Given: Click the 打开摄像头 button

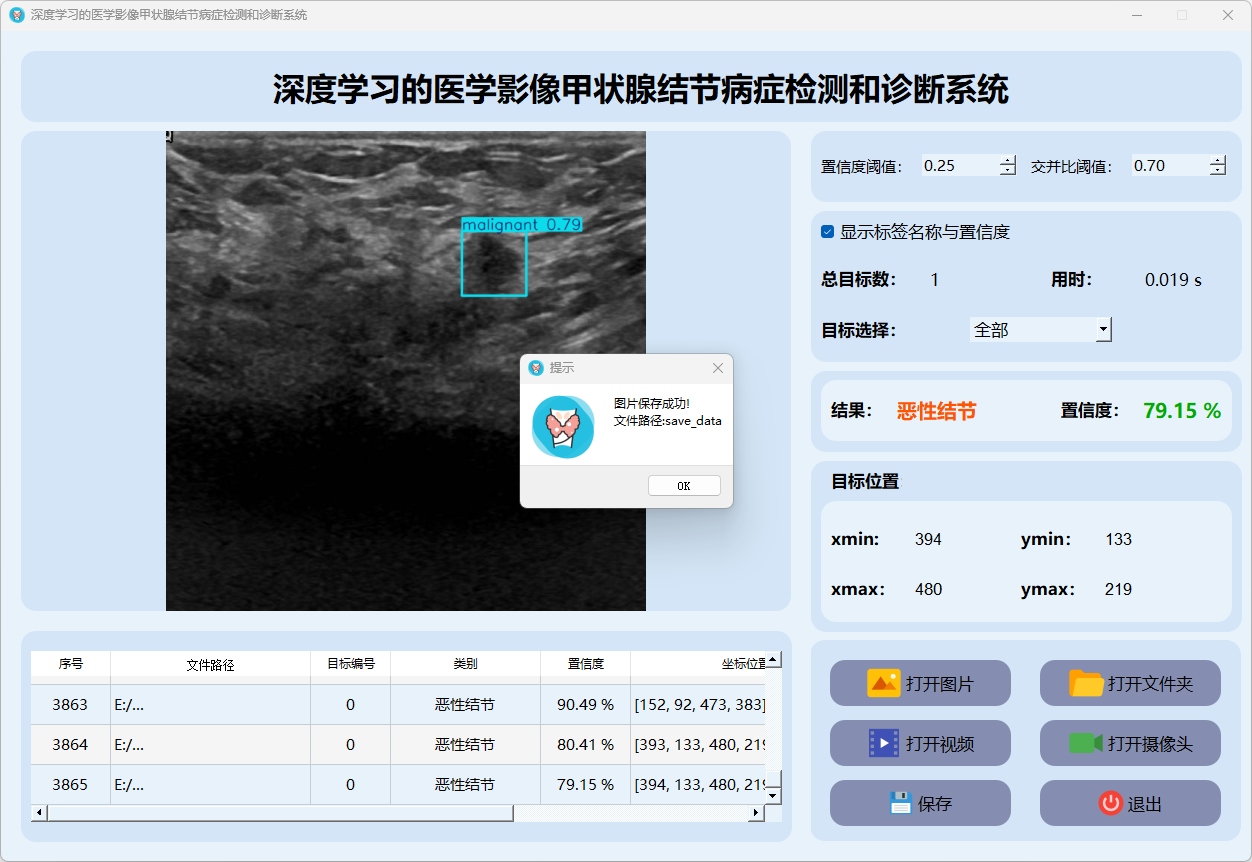Looking at the screenshot, I should [x=1130, y=743].
